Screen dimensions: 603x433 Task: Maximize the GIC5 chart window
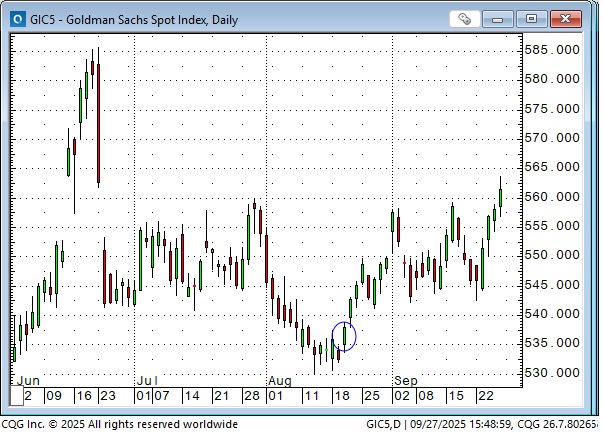[531, 17]
